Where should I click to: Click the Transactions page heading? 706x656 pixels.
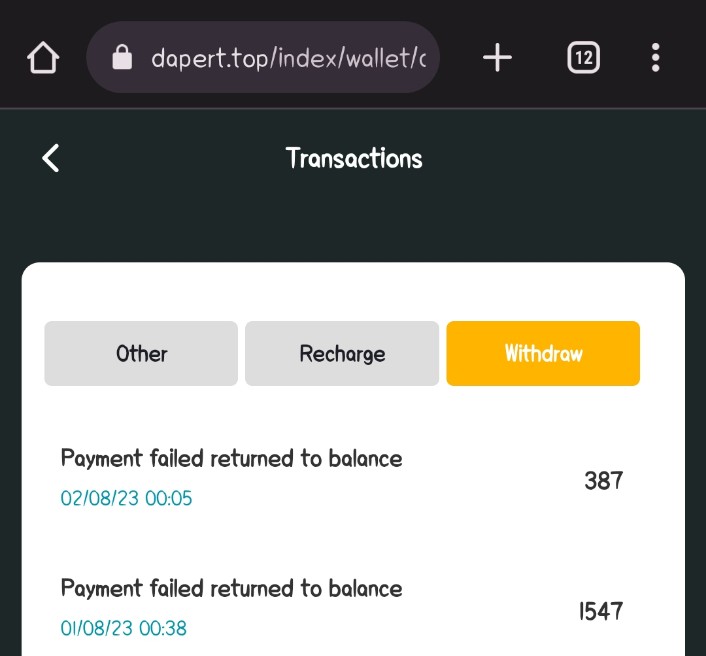(x=354, y=158)
